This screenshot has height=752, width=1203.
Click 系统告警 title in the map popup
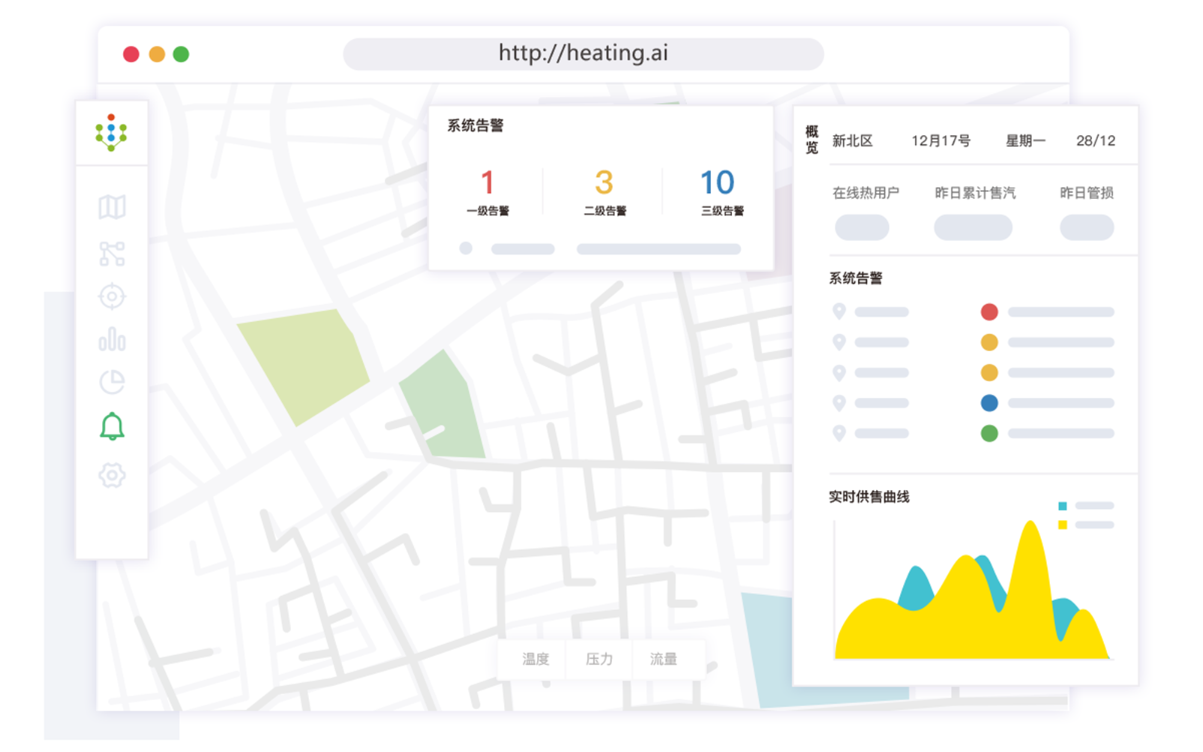(475, 126)
